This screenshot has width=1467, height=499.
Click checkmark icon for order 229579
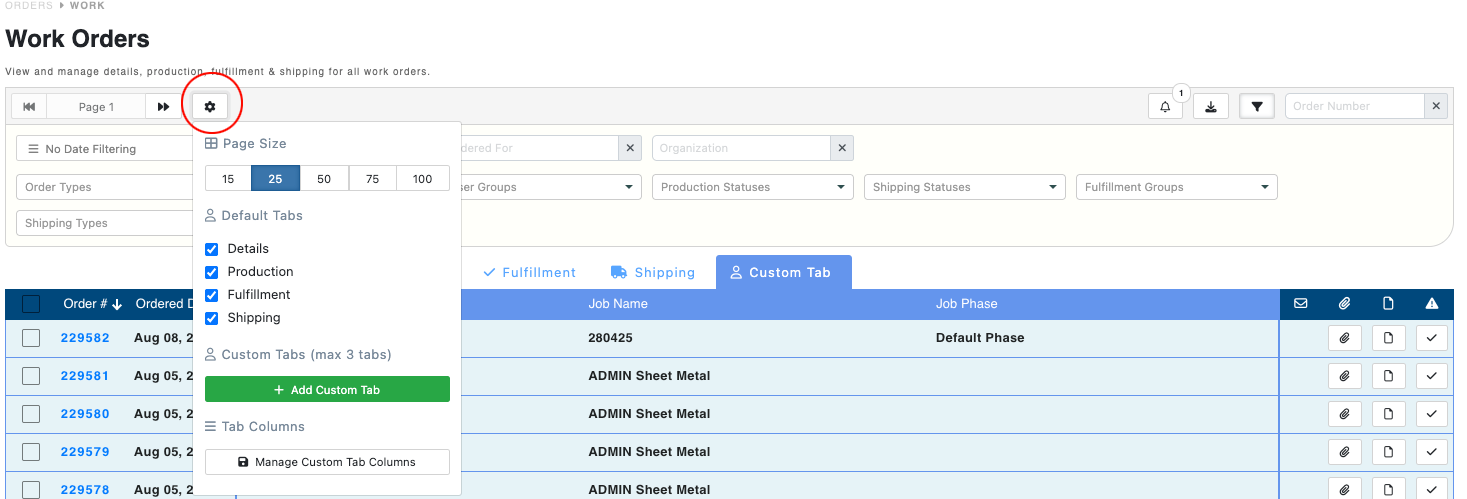pos(1432,452)
